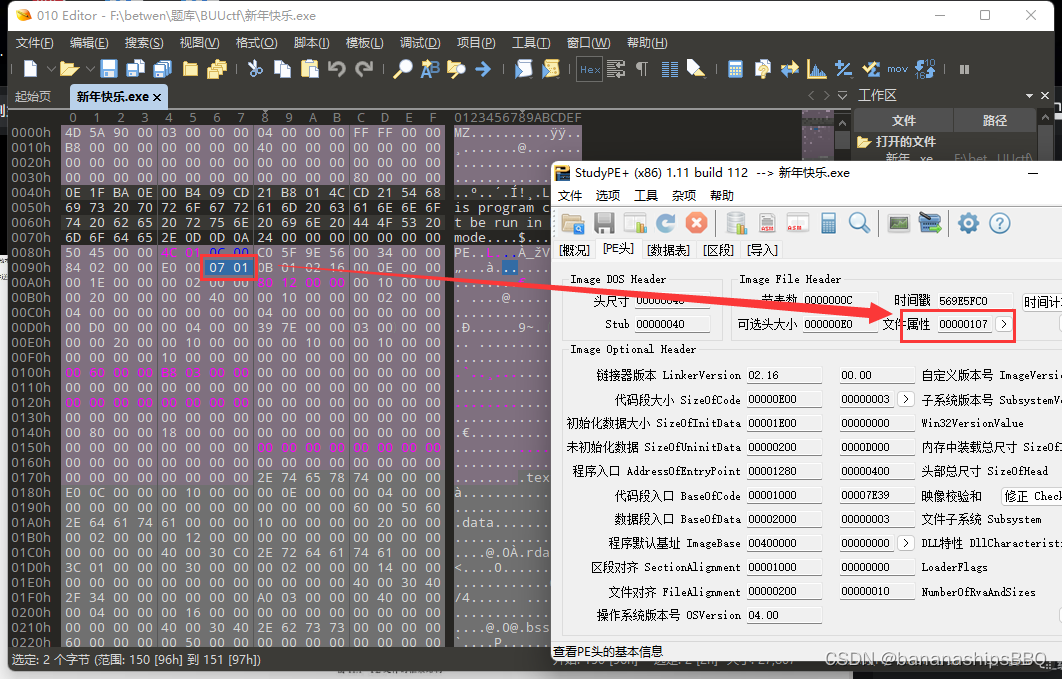
Task: Click the scissors Cut icon
Action: pyautogui.click(x=255, y=68)
